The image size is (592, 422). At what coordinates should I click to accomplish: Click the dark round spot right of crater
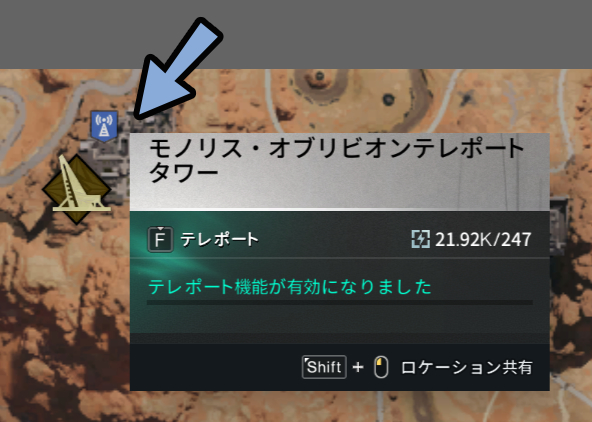(388, 100)
